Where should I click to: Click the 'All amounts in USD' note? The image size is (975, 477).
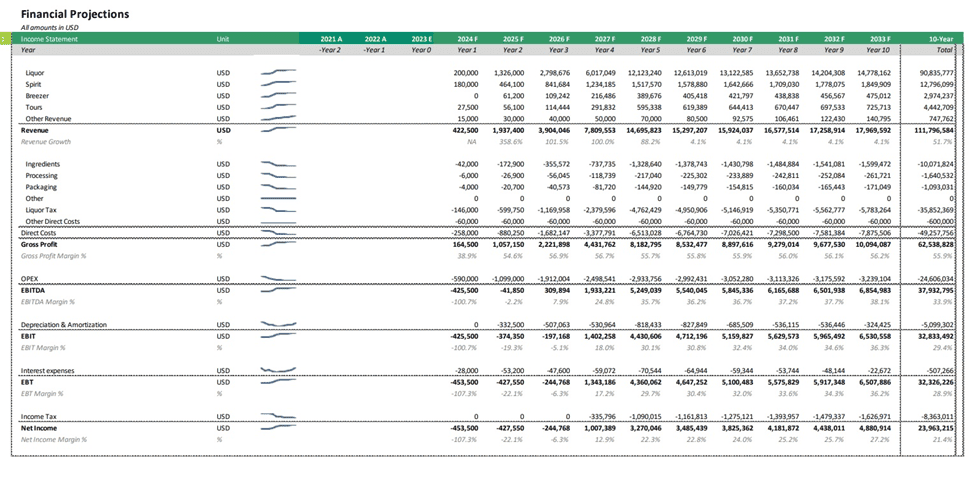[x=50, y=27]
